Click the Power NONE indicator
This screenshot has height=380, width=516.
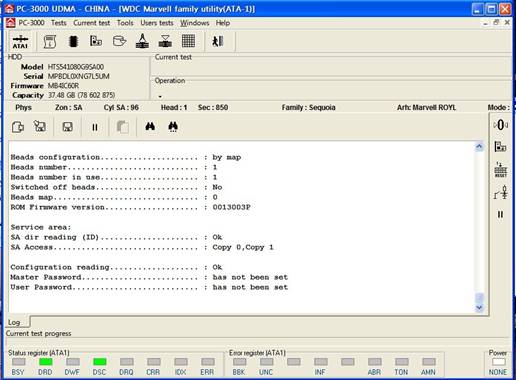[x=498, y=362]
